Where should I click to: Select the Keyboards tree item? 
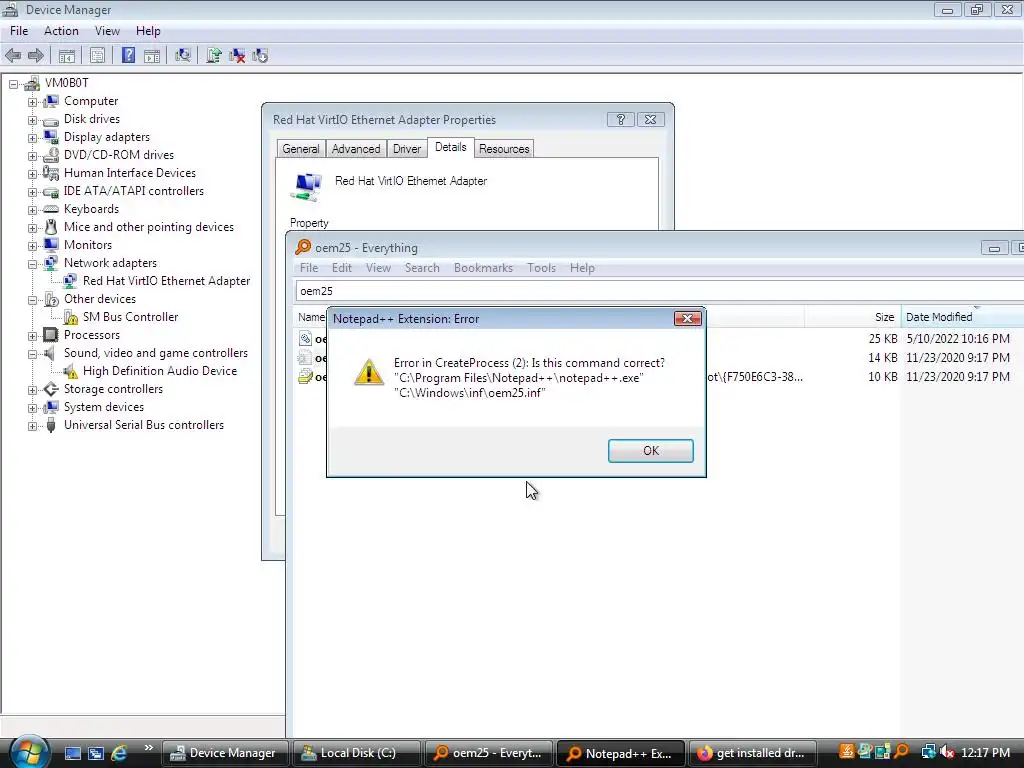point(91,209)
